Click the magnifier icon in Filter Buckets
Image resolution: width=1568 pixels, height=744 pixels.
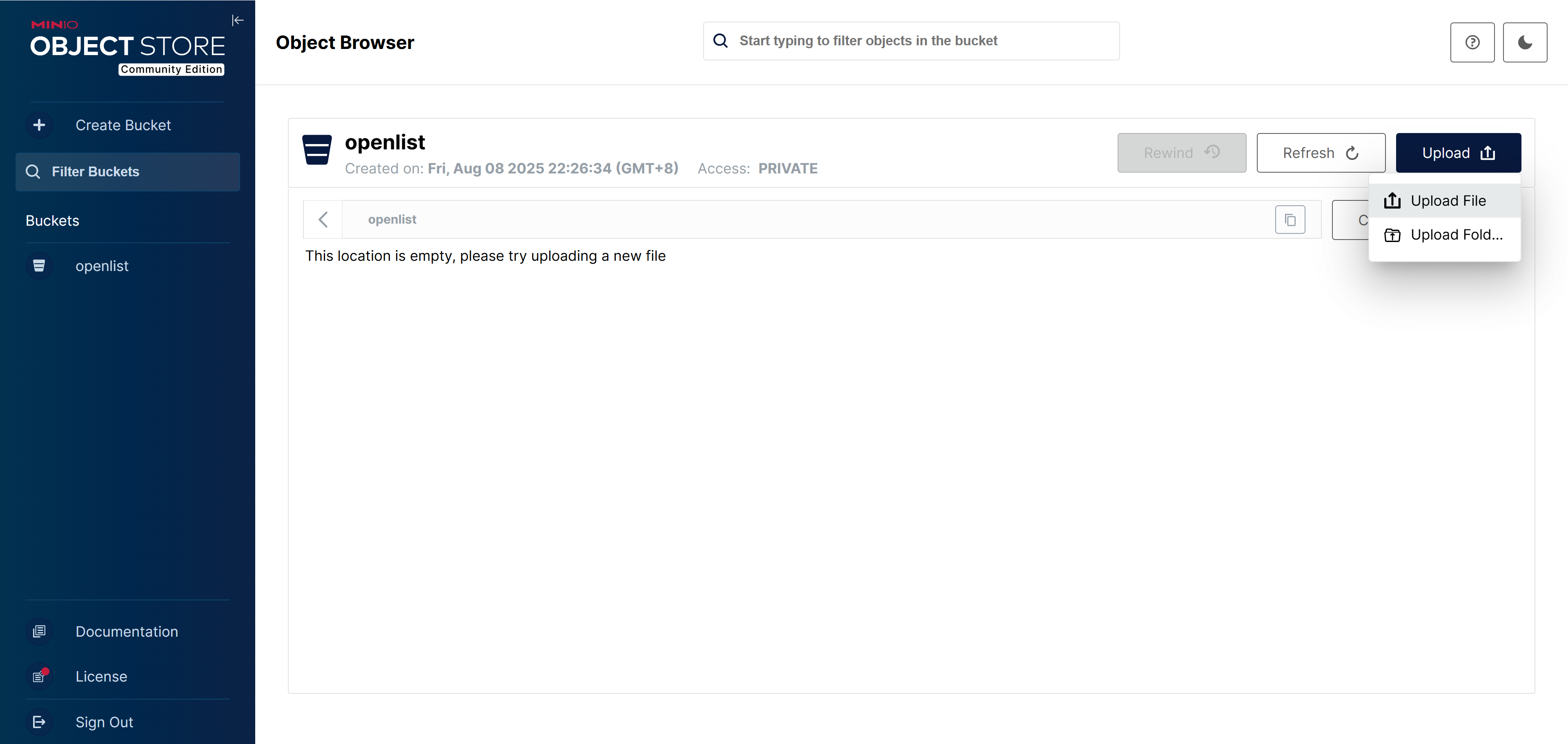pyautogui.click(x=33, y=171)
